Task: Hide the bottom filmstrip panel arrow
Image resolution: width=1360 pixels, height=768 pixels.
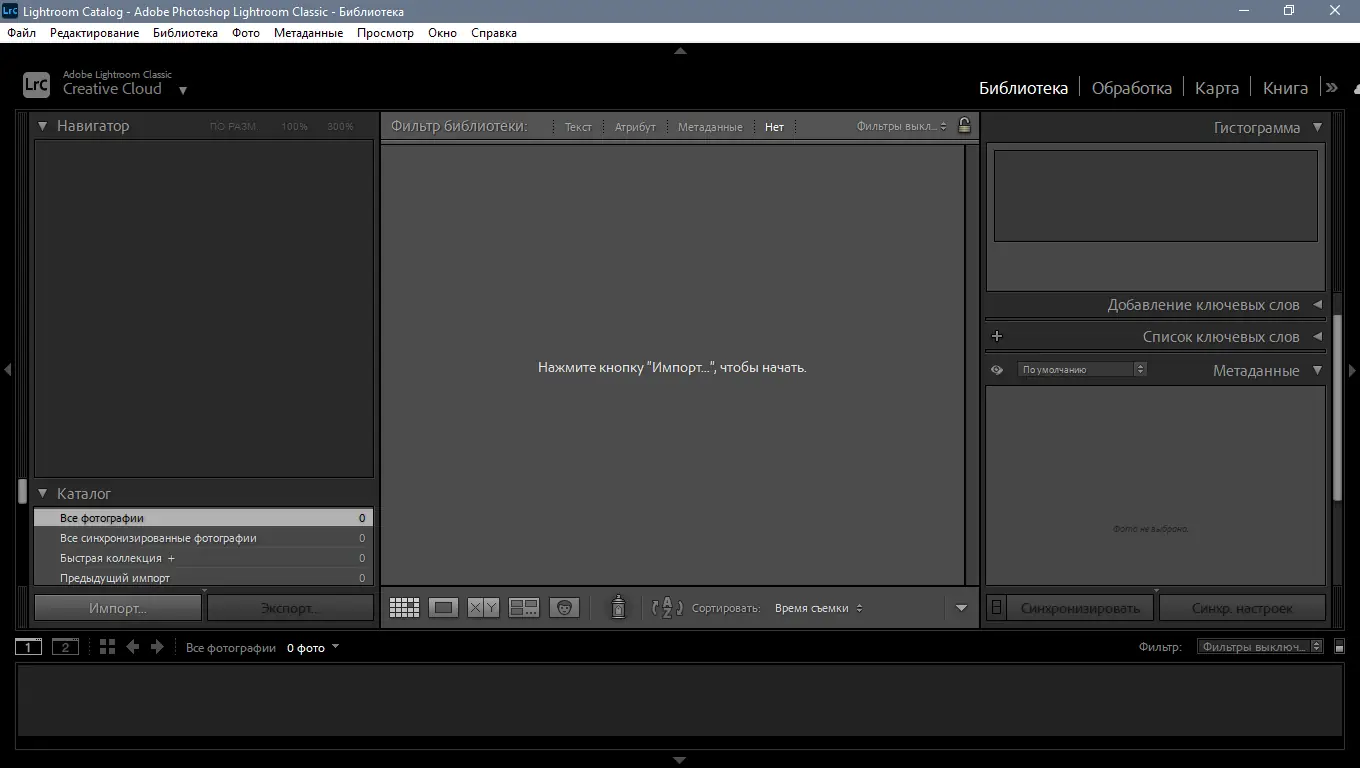Action: coord(680,760)
